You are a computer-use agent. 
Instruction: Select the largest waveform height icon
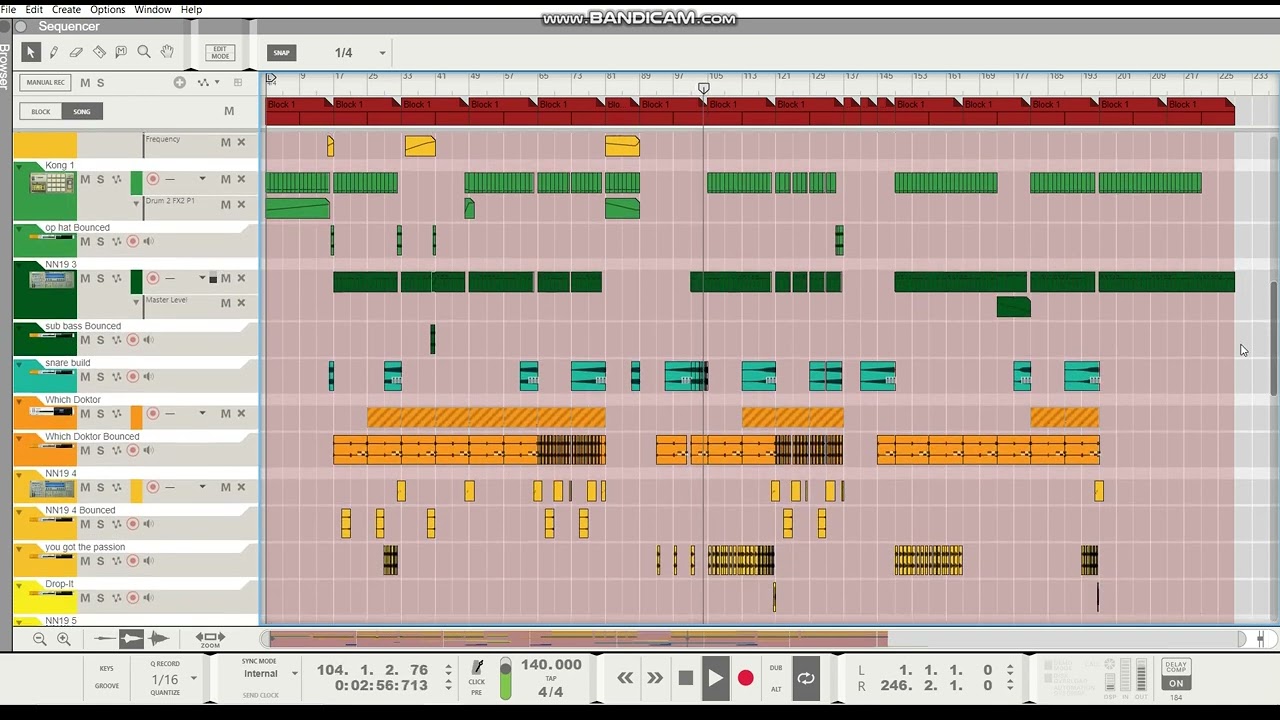click(x=158, y=638)
